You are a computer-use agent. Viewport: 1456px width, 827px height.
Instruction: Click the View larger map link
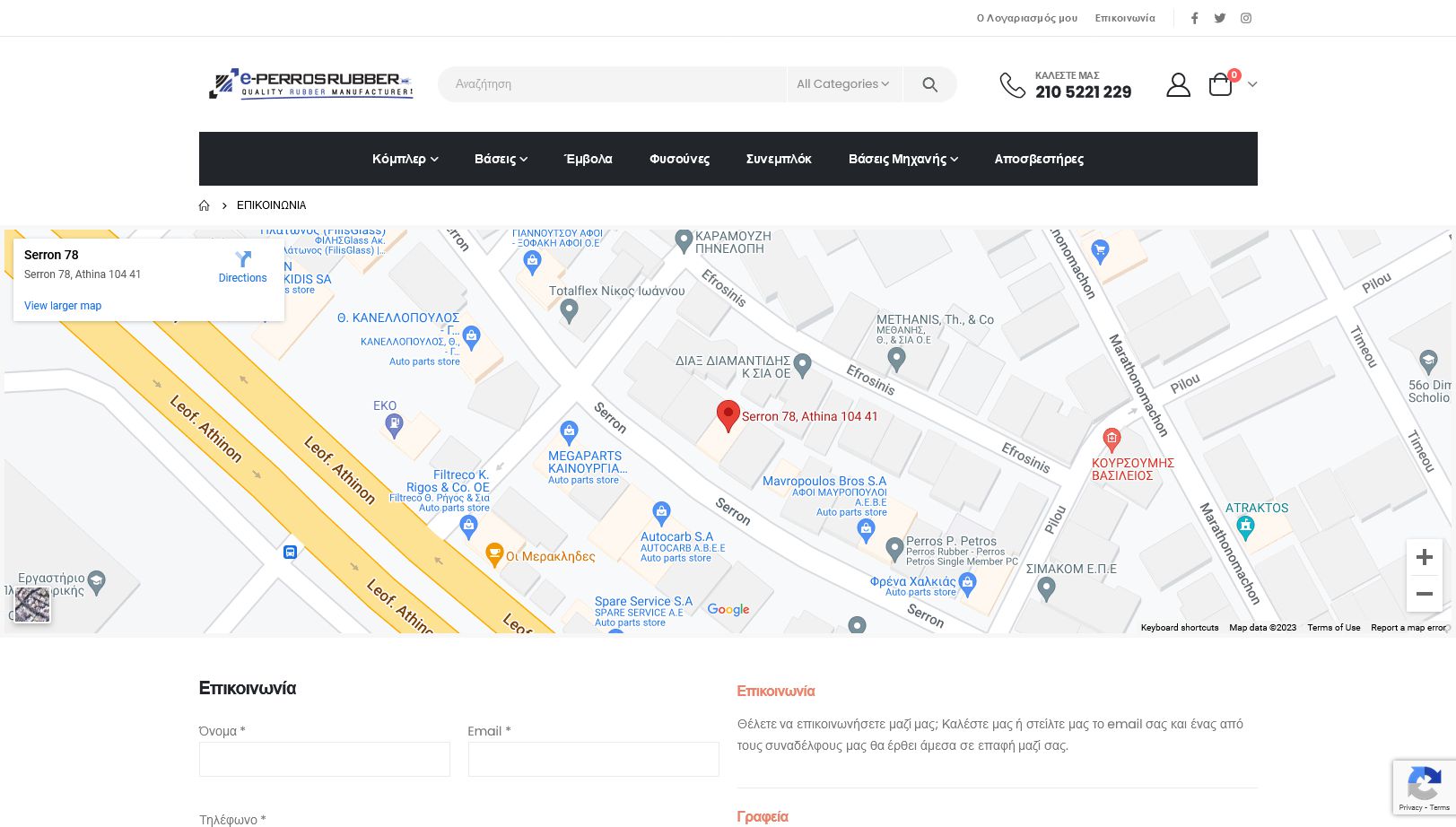coord(63,306)
